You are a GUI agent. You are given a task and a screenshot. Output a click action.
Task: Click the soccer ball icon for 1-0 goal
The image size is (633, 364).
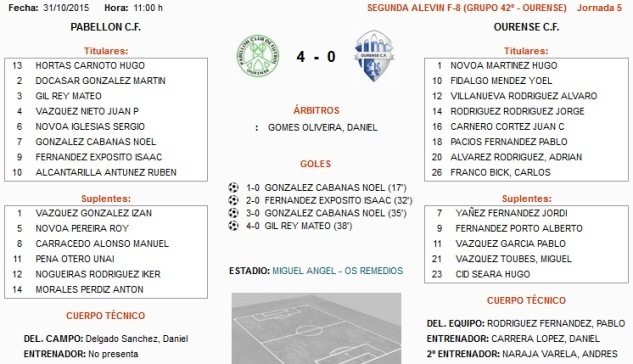(x=233, y=187)
